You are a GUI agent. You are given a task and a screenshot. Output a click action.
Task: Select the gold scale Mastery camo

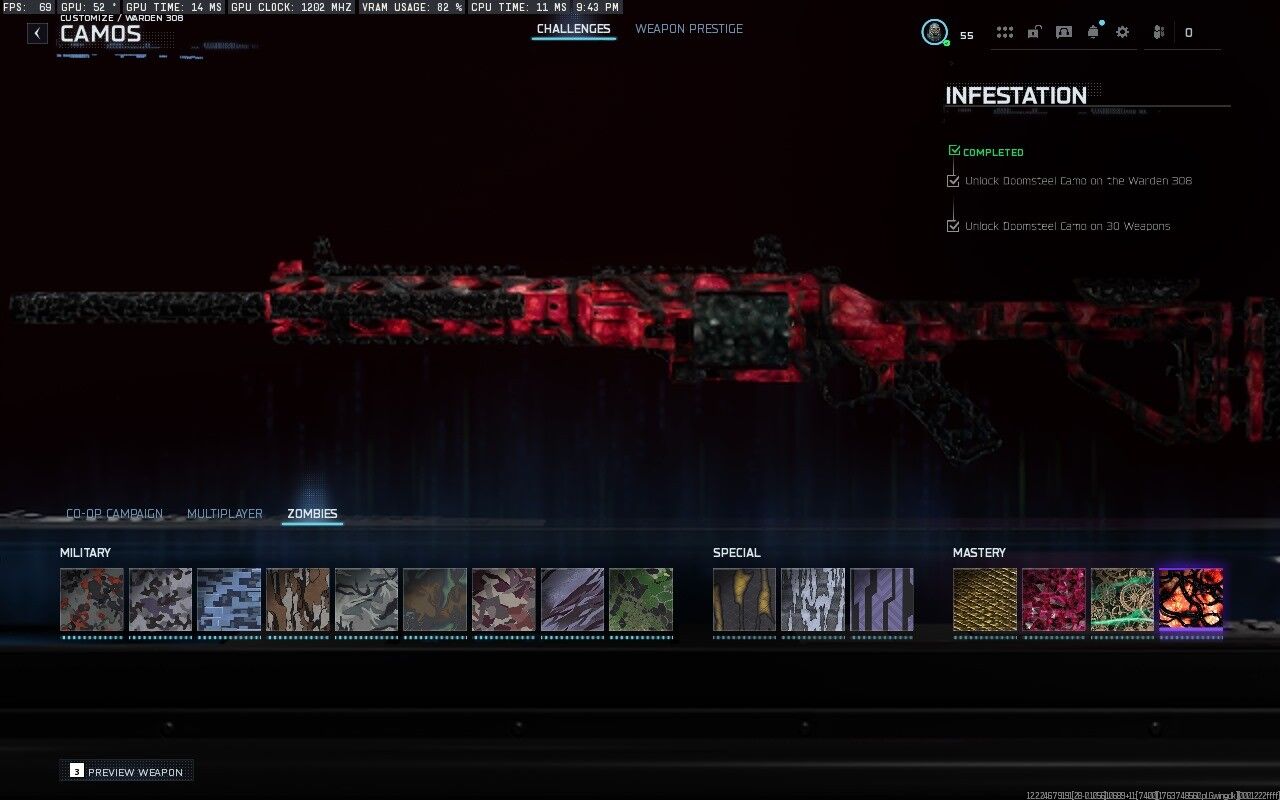click(x=985, y=600)
